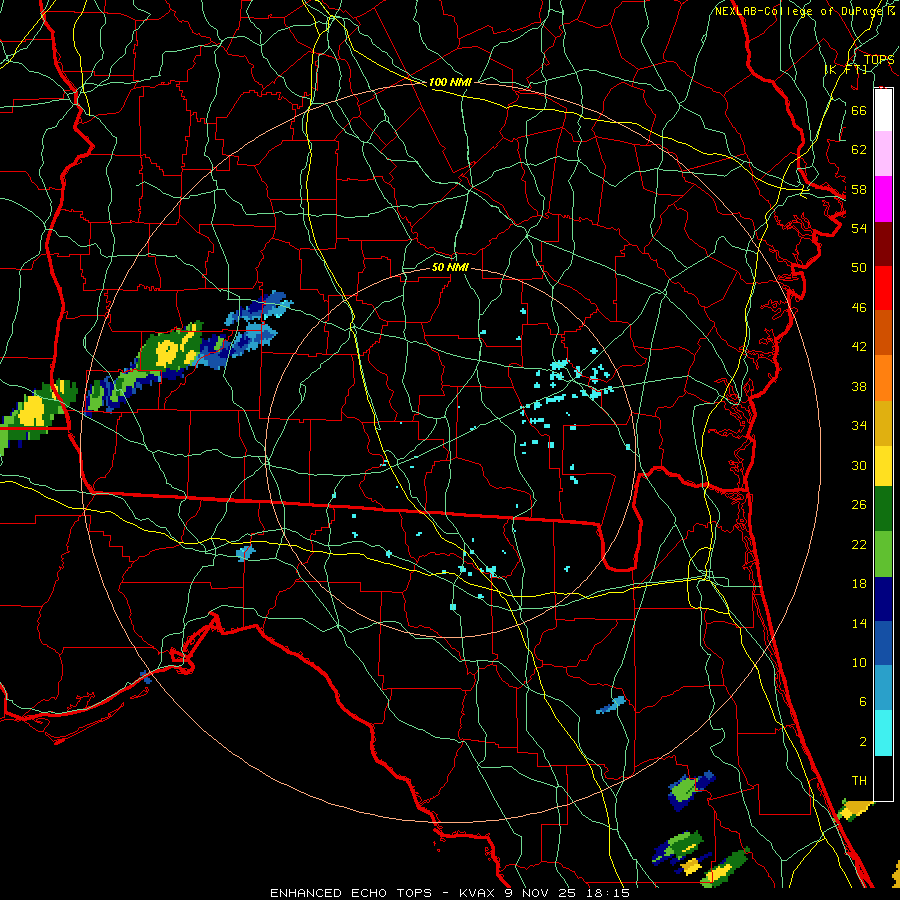Screen dimensions: 900x900
Task: Click the "ENHANCED ECHO TOPS" caption text
Action: pos(351,893)
